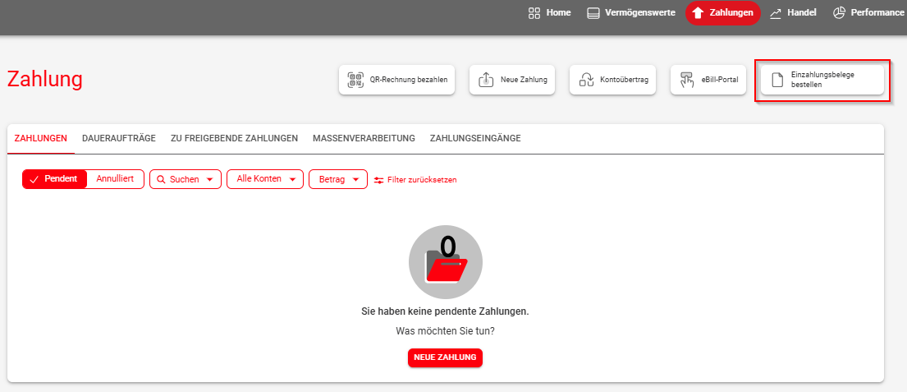The image size is (907, 392).
Task: Click the Zahlungen upload arrow icon
Action: pos(698,13)
